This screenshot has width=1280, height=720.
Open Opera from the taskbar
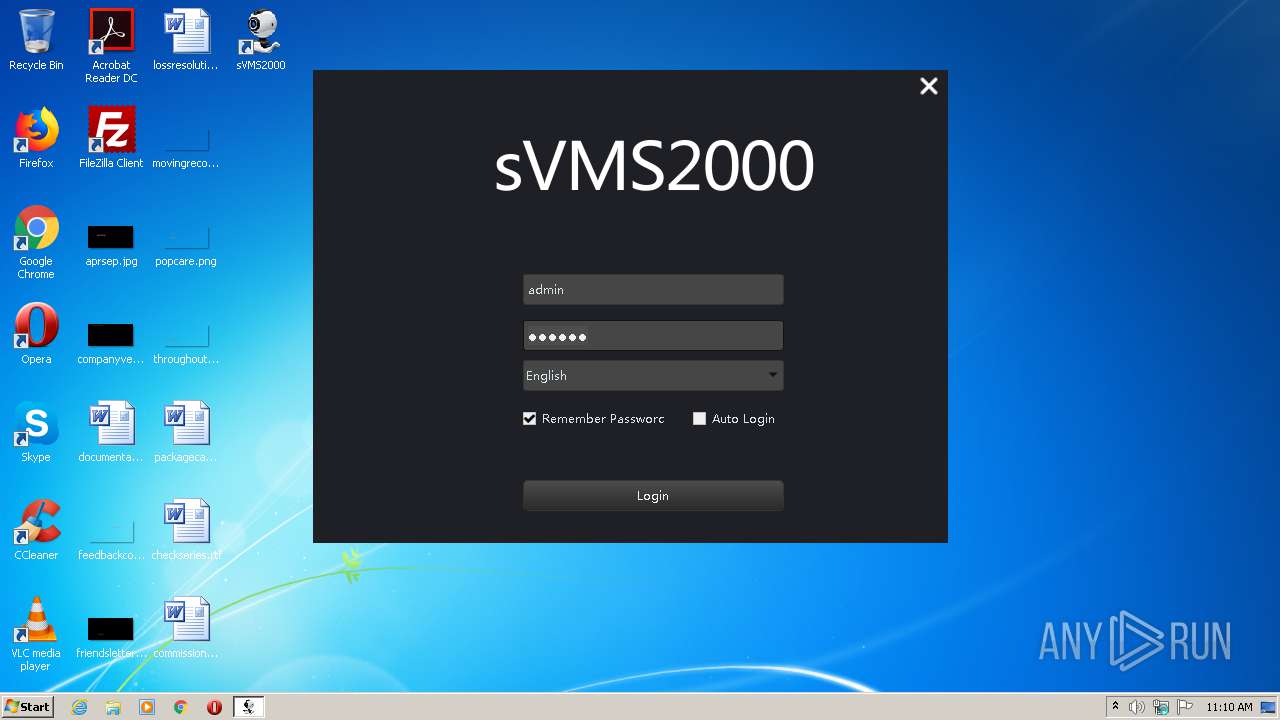point(214,707)
